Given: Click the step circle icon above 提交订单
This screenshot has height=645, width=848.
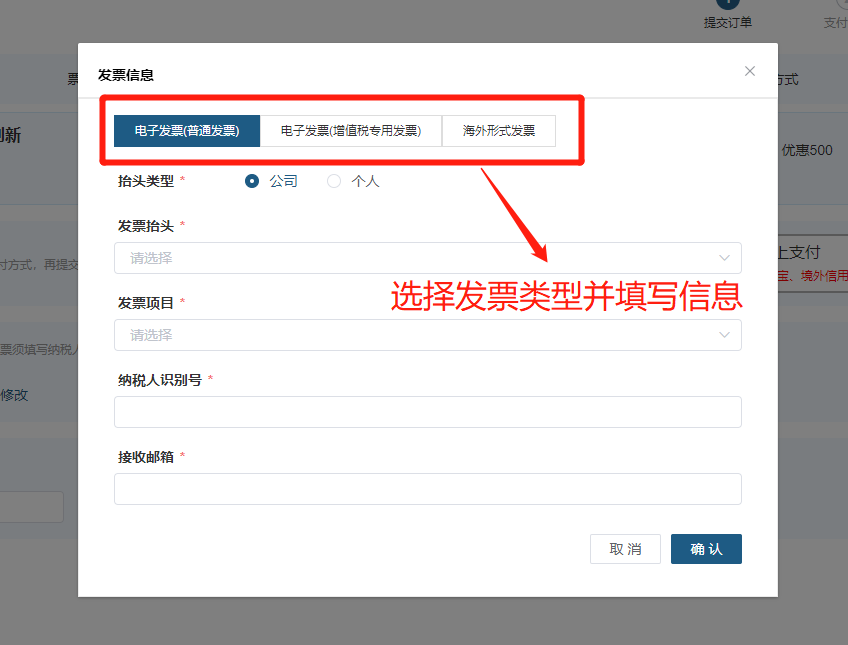Looking at the screenshot, I should point(726,4).
